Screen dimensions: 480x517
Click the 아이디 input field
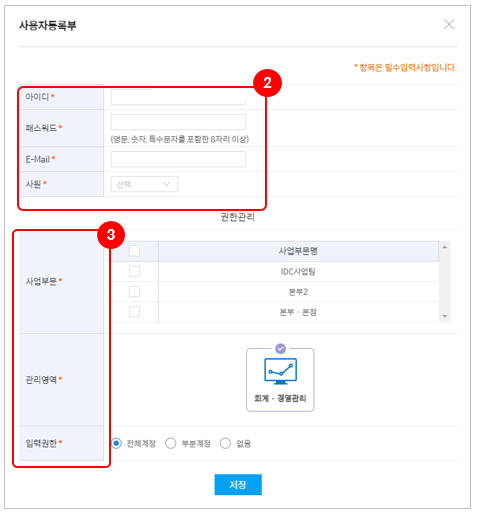point(178,97)
